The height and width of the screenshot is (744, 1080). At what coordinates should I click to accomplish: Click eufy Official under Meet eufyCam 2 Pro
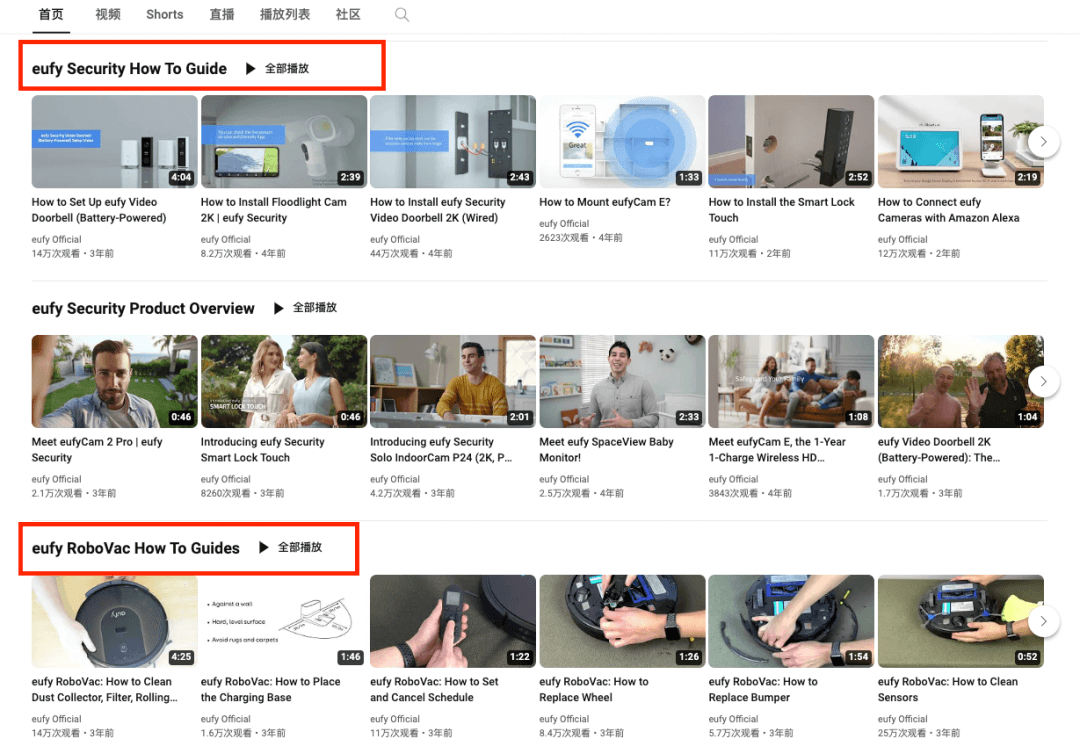[56, 479]
